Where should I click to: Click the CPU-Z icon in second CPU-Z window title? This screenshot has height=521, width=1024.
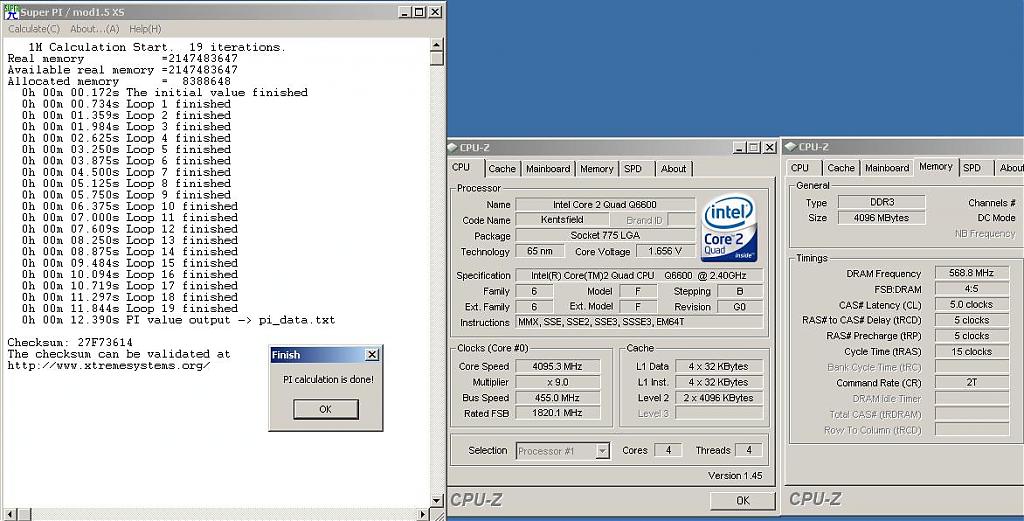[x=792, y=147]
